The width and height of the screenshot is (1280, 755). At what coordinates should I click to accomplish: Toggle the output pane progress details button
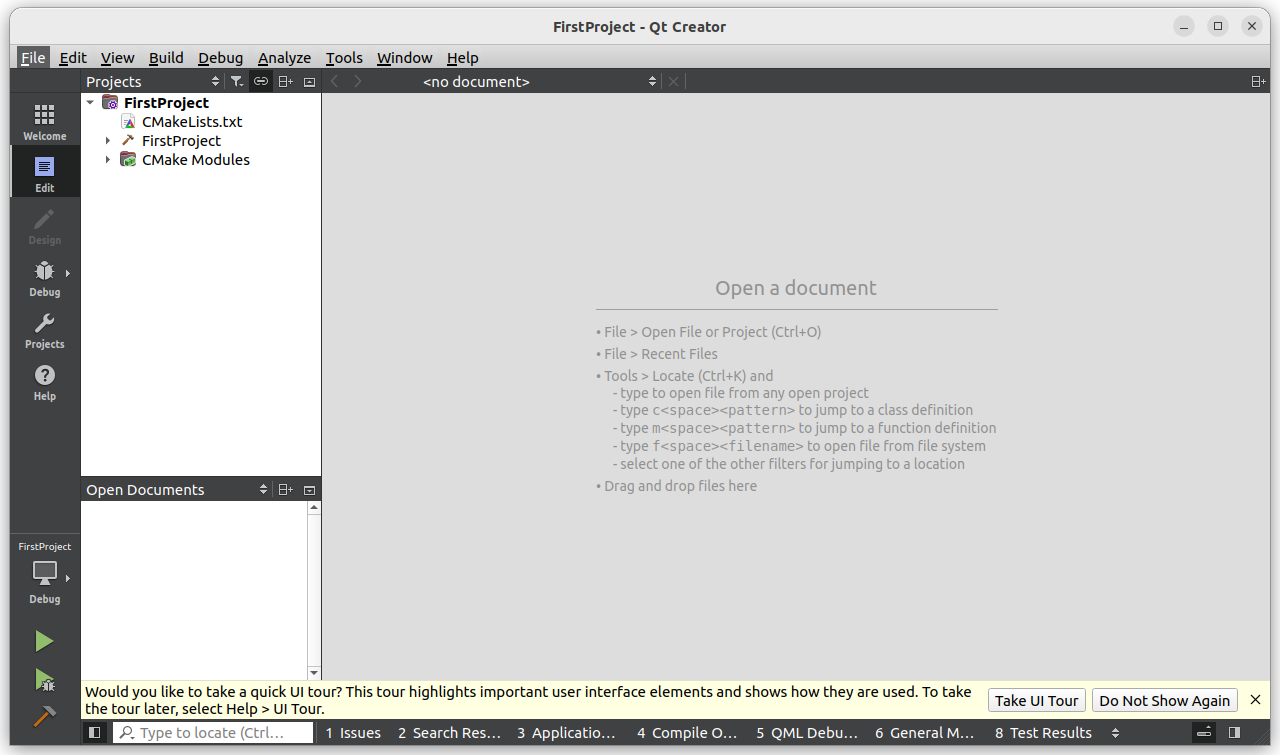tap(1204, 733)
